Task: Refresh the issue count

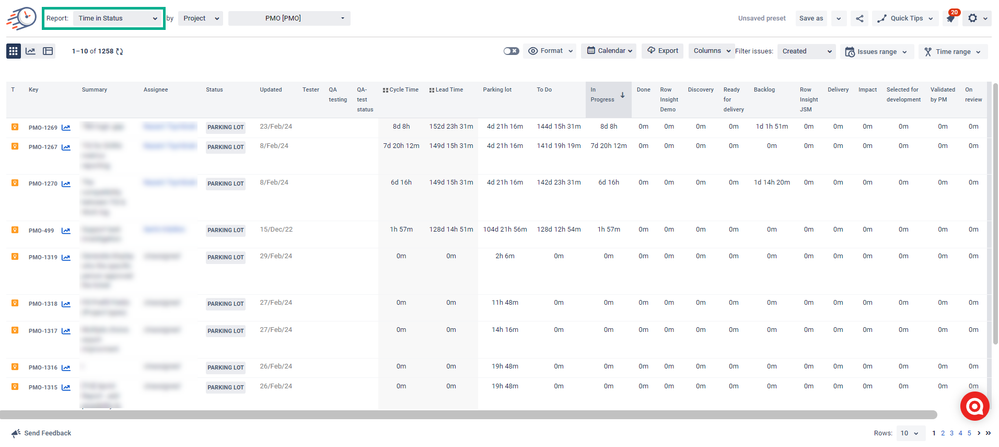Action: coord(120,51)
